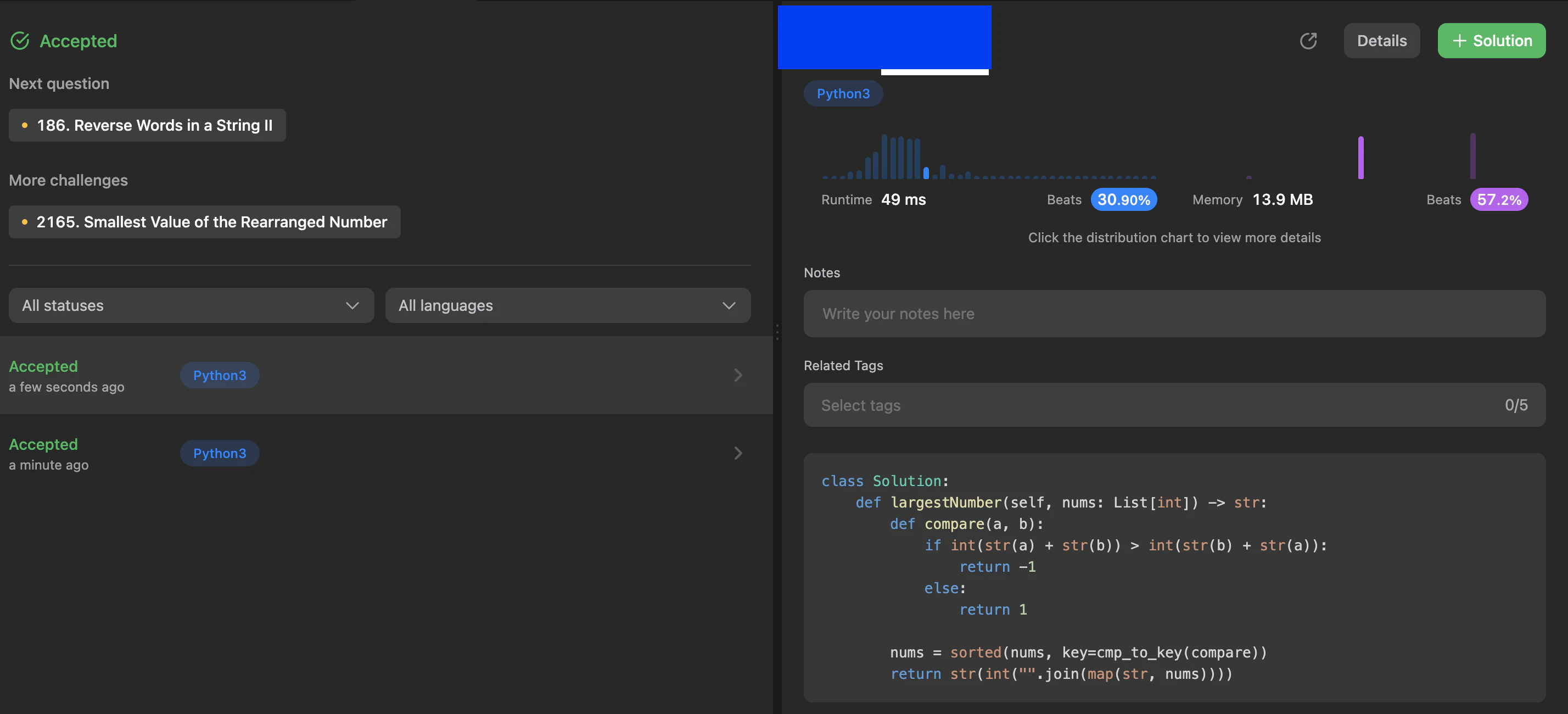Open the submission accepted a minute ago
Image resolution: width=1568 pixels, height=714 pixels.
click(387, 454)
